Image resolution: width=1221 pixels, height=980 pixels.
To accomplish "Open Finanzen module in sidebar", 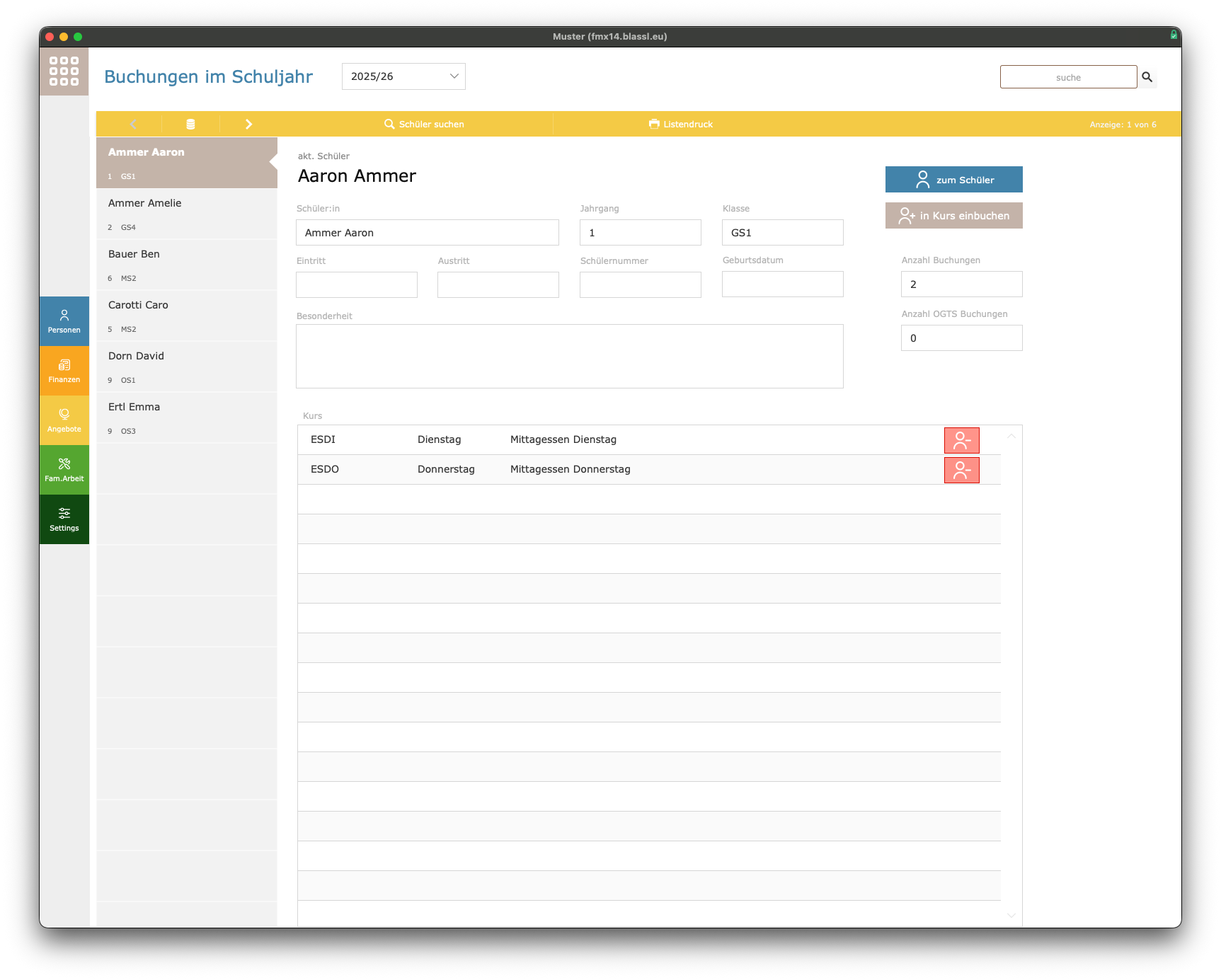I will coord(64,371).
